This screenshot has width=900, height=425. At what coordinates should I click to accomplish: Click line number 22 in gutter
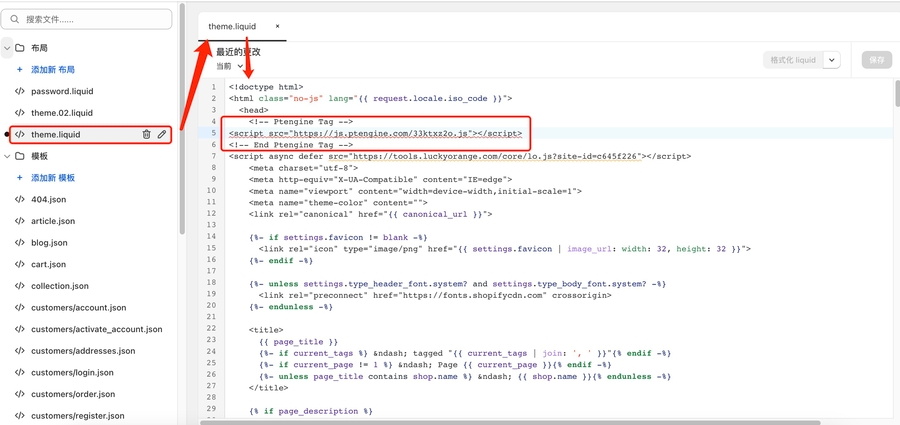(214, 328)
